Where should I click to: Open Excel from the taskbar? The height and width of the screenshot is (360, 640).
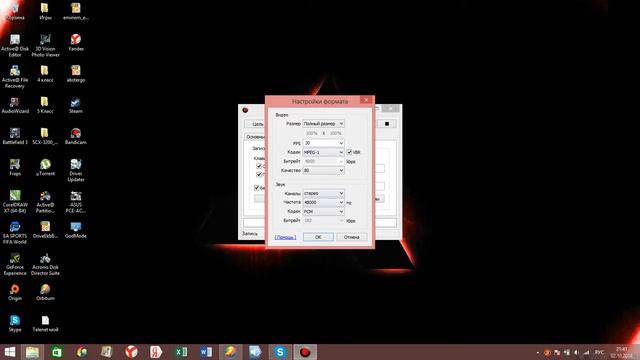click(x=181, y=352)
